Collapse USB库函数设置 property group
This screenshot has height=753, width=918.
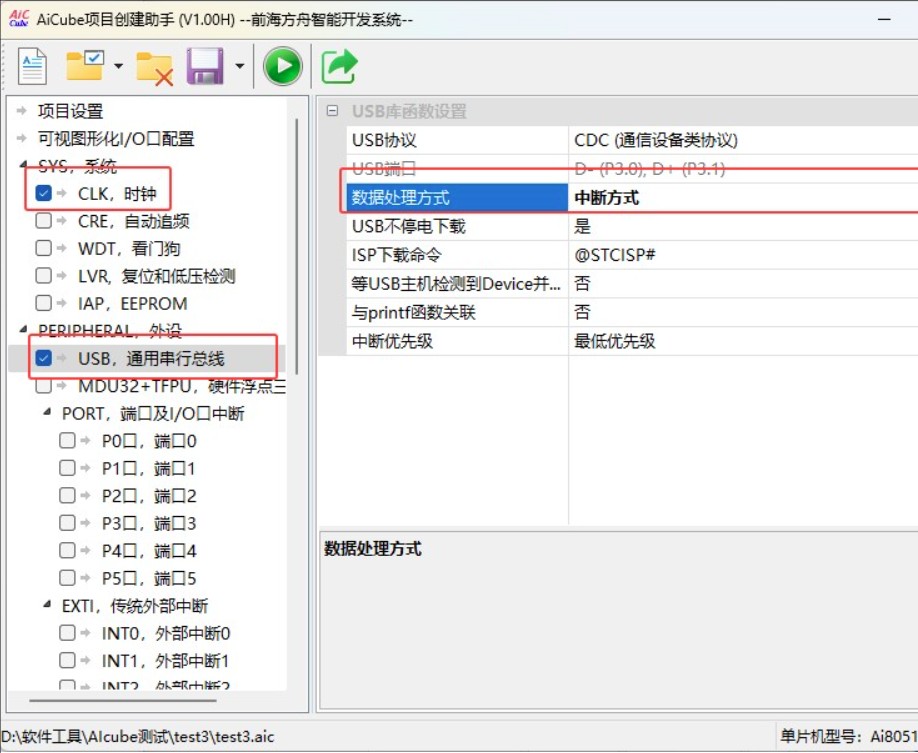click(x=333, y=111)
